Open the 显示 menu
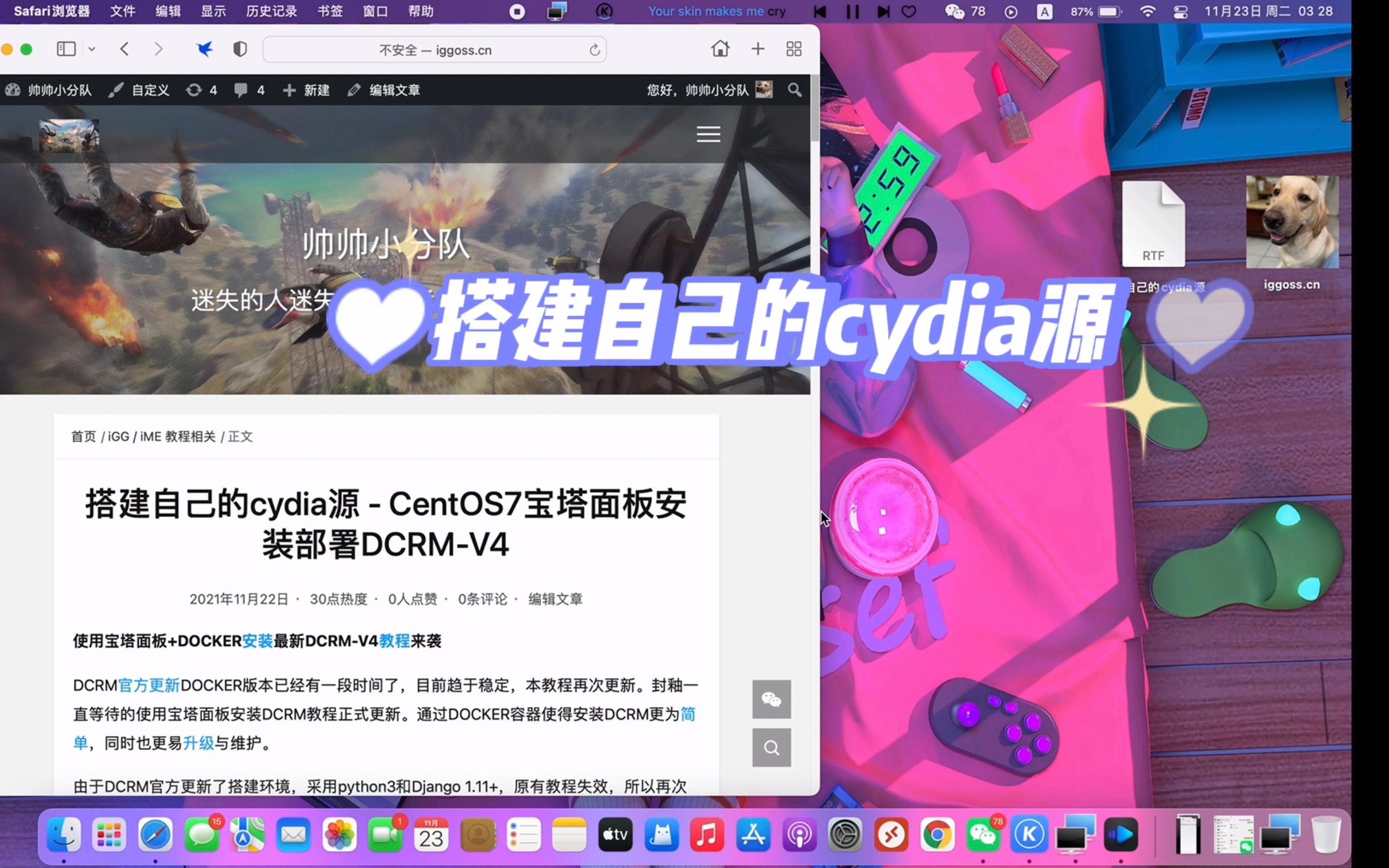 point(213,12)
